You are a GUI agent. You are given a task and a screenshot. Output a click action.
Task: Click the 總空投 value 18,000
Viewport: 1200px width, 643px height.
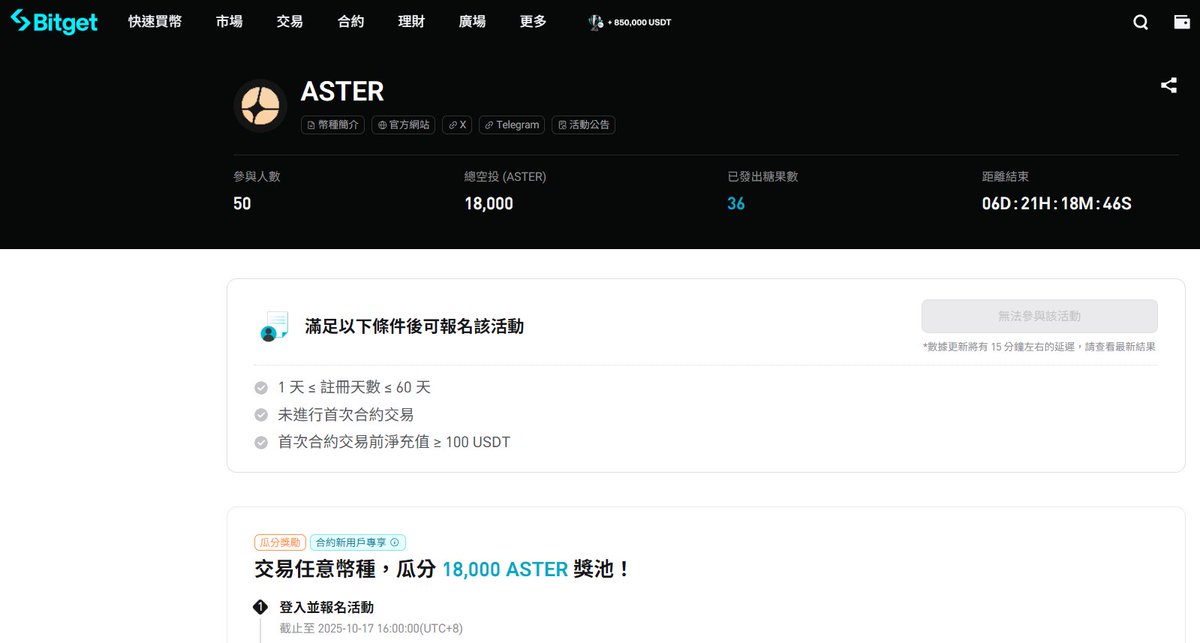489,204
